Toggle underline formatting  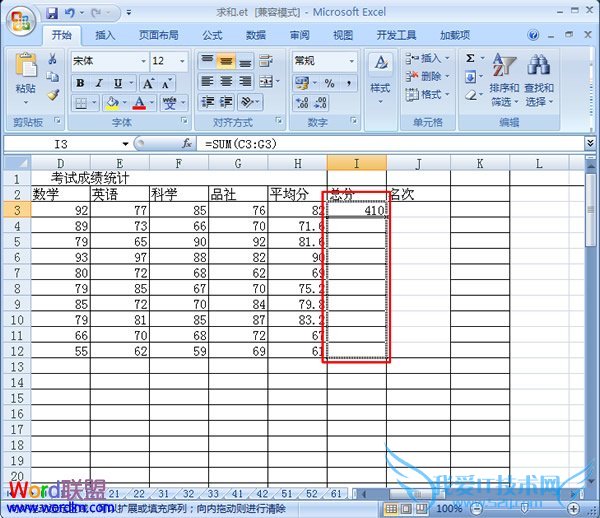pyautogui.click(x=117, y=83)
